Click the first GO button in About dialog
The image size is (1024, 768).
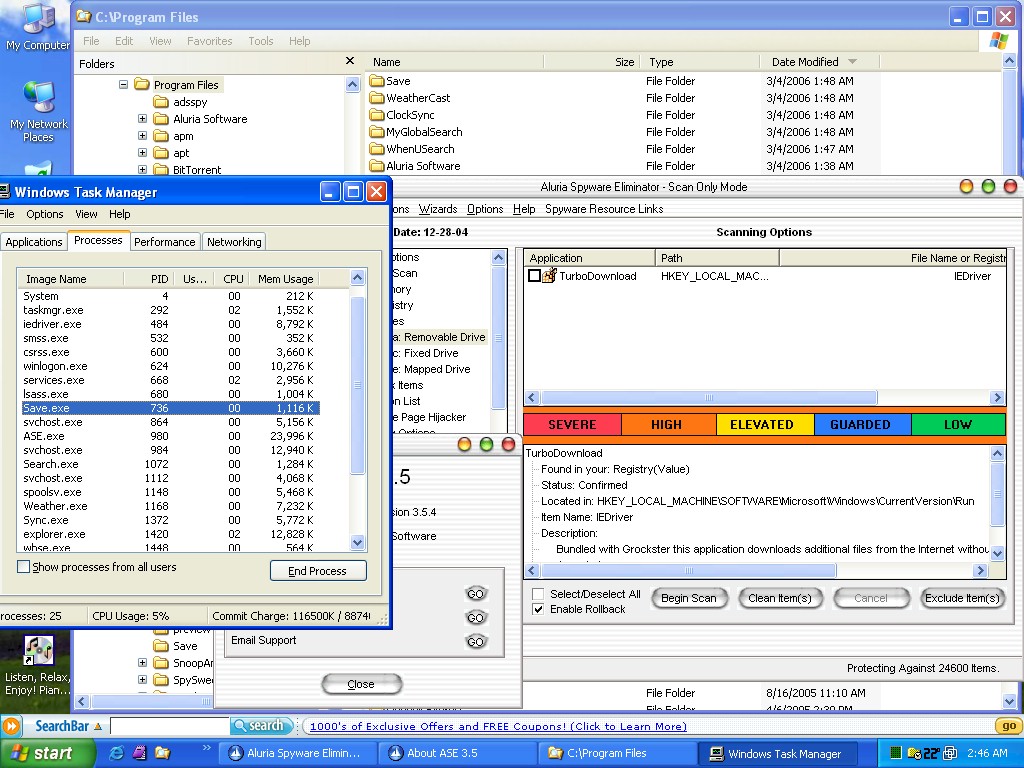pos(475,594)
